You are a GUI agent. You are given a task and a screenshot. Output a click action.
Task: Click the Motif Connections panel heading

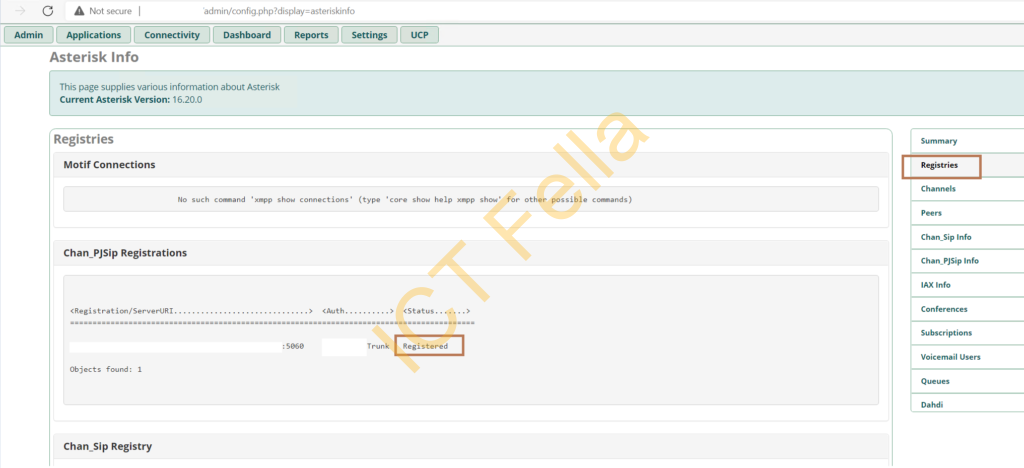tap(109, 165)
